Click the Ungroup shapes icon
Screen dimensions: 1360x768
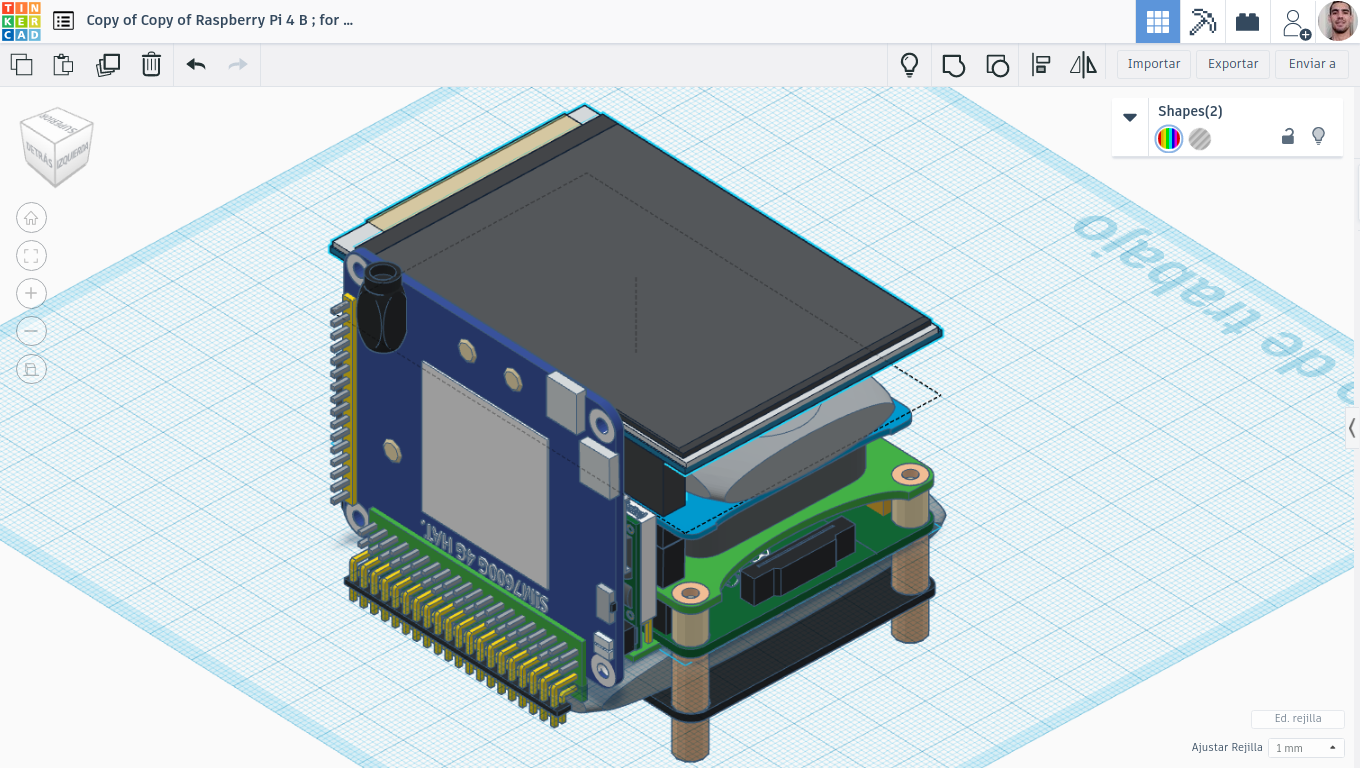[x=997, y=65]
